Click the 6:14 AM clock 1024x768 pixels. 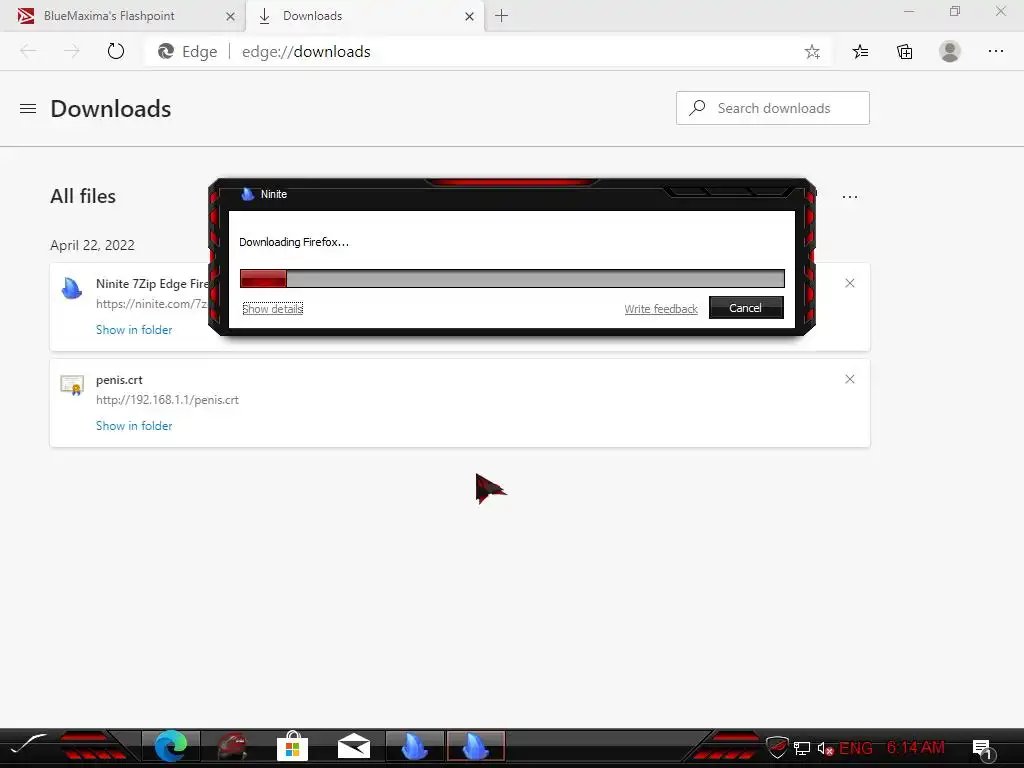(x=916, y=748)
